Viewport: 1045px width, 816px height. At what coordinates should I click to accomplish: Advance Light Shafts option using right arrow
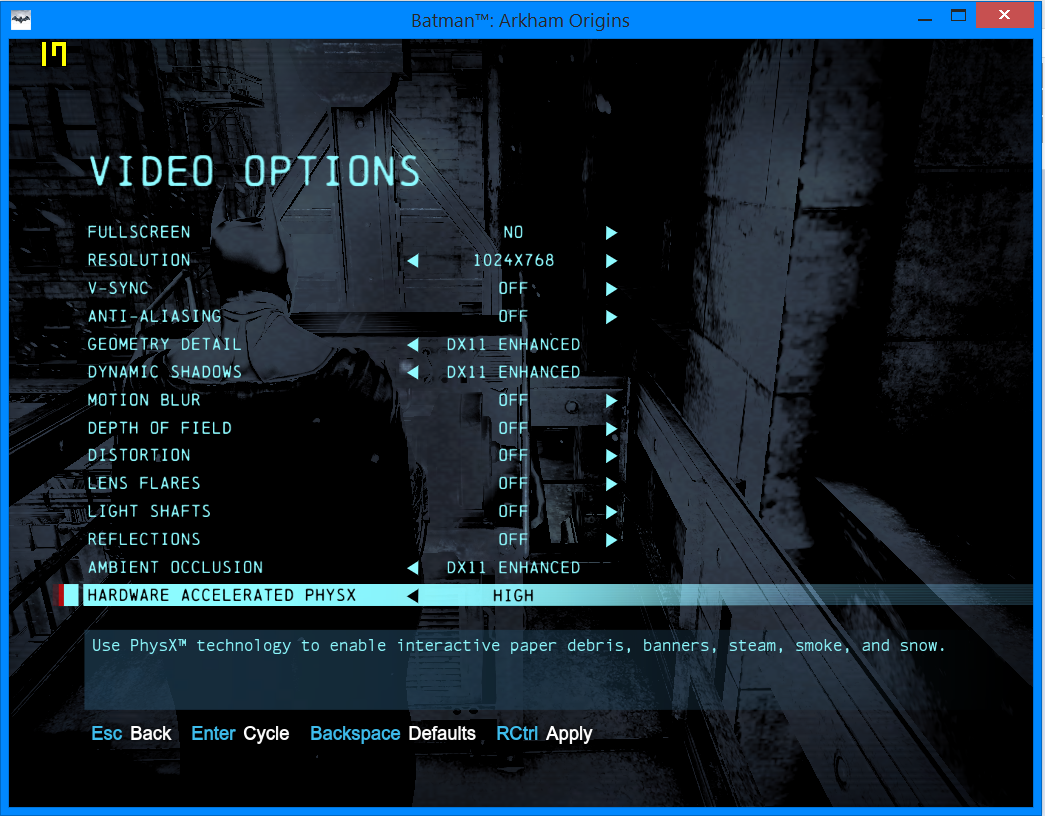point(611,512)
